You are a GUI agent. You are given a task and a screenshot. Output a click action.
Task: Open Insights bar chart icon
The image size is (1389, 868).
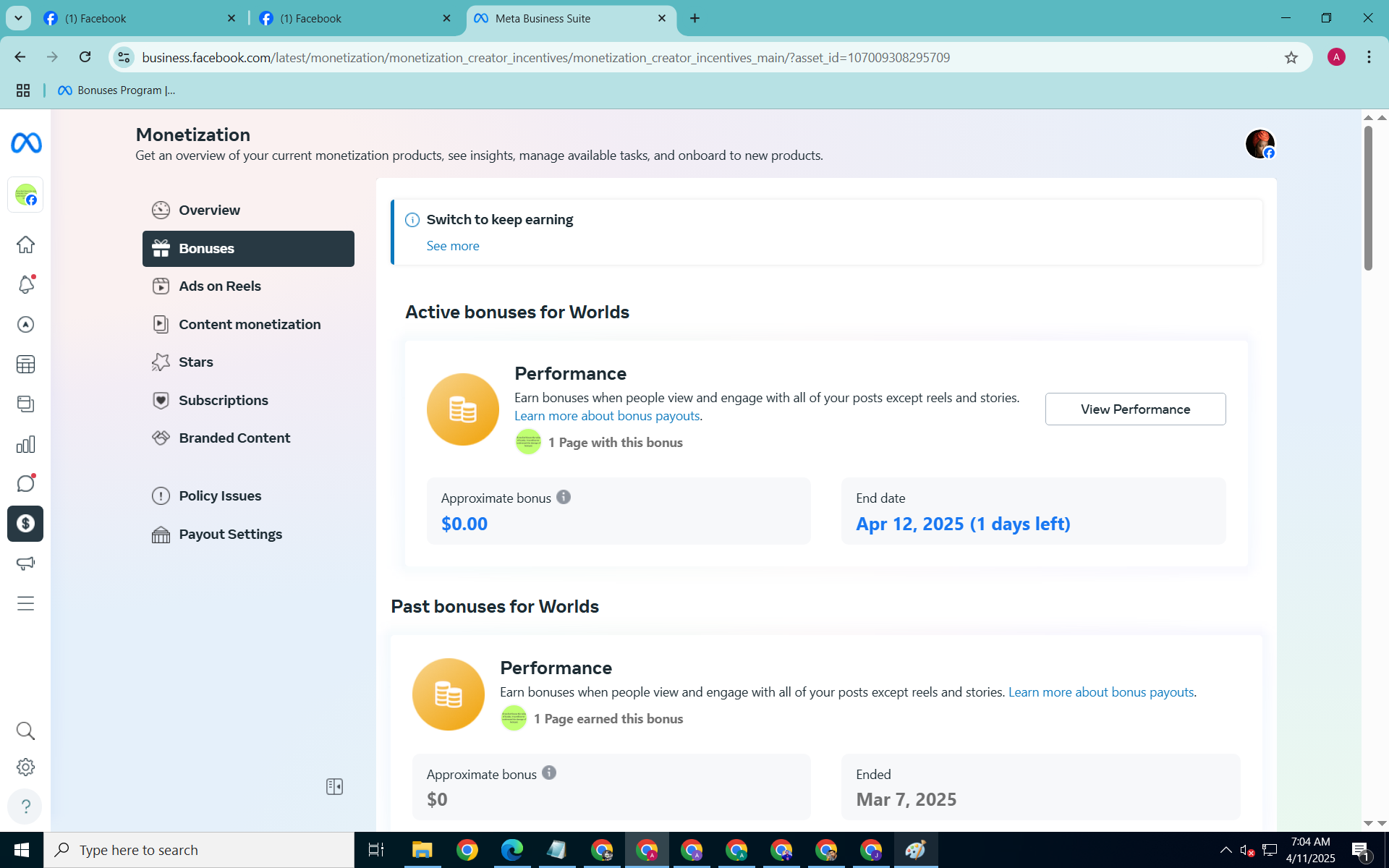[x=25, y=444]
